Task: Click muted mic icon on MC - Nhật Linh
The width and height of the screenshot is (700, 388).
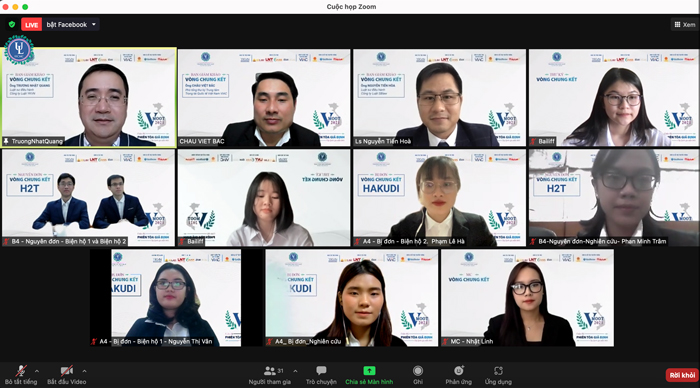Action: point(445,342)
